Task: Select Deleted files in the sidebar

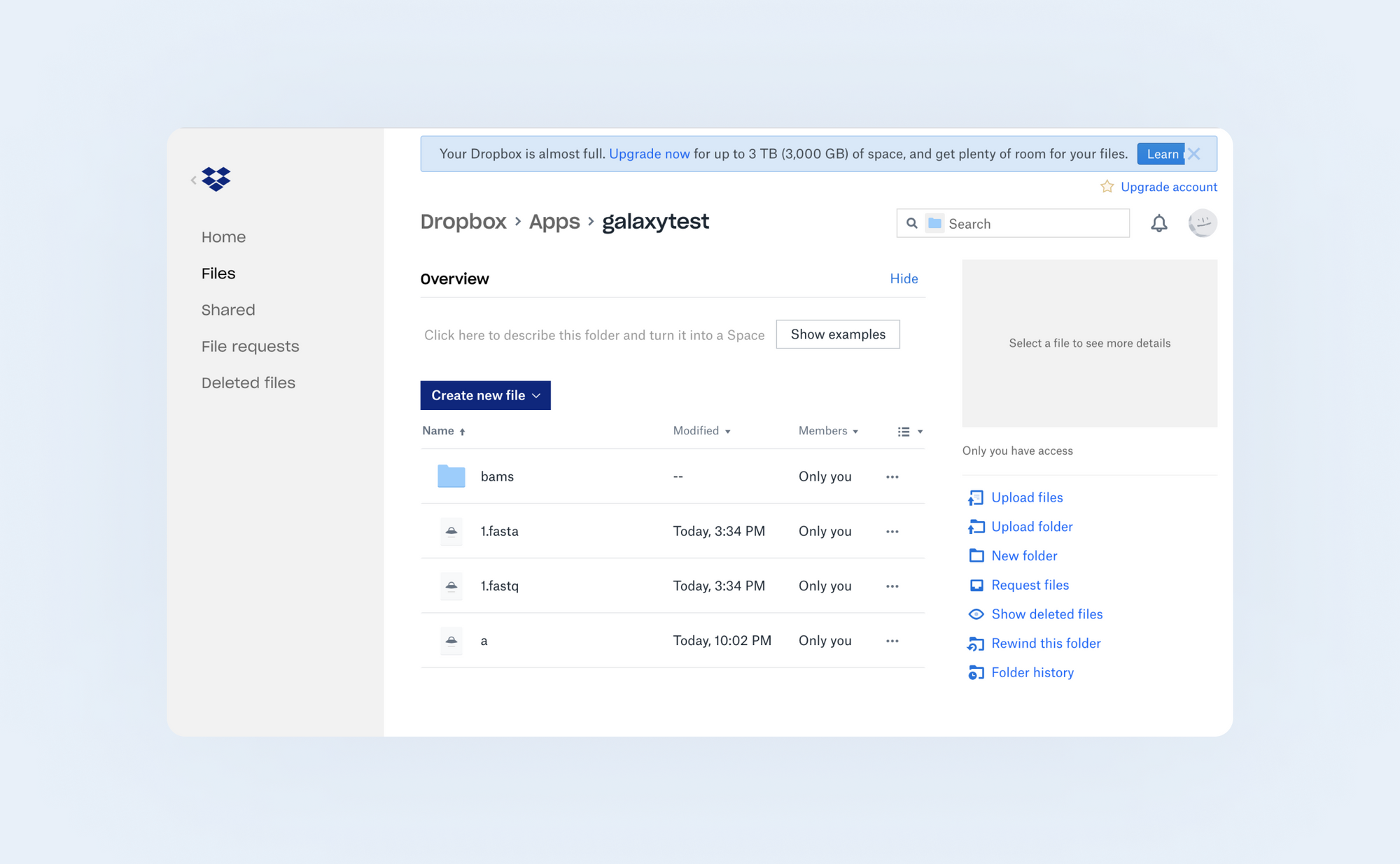Action: coord(248,382)
